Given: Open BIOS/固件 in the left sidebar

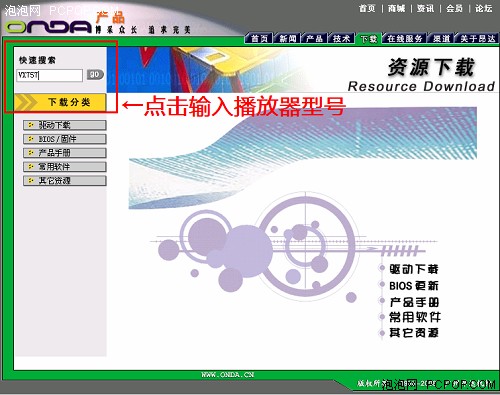Looking at the screenshot, I should pyautogui.click(x=65, y=139).
